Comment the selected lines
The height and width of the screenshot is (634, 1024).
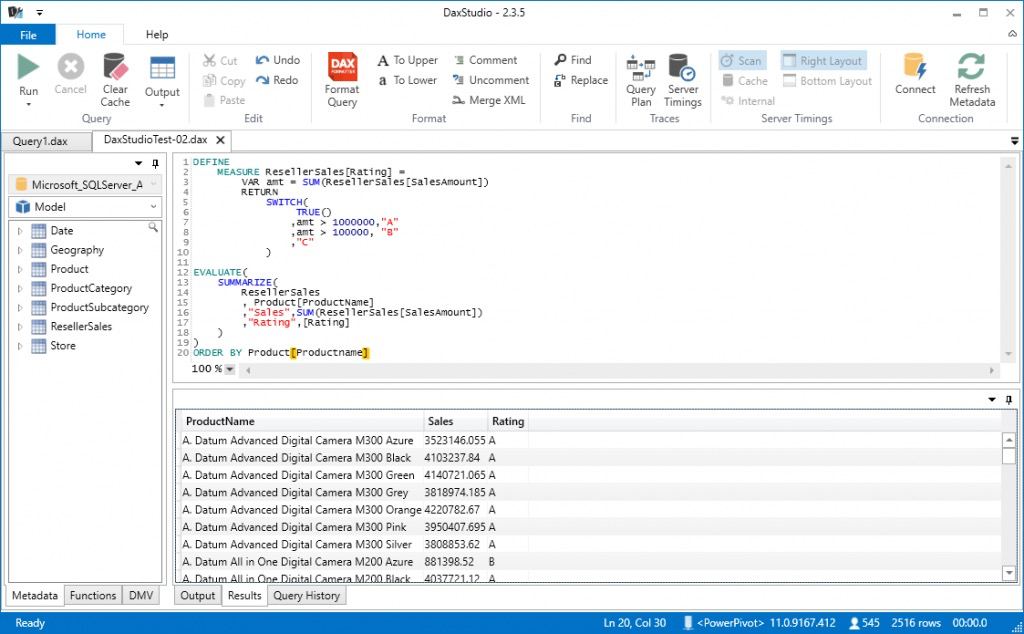[x=485, y=59]
